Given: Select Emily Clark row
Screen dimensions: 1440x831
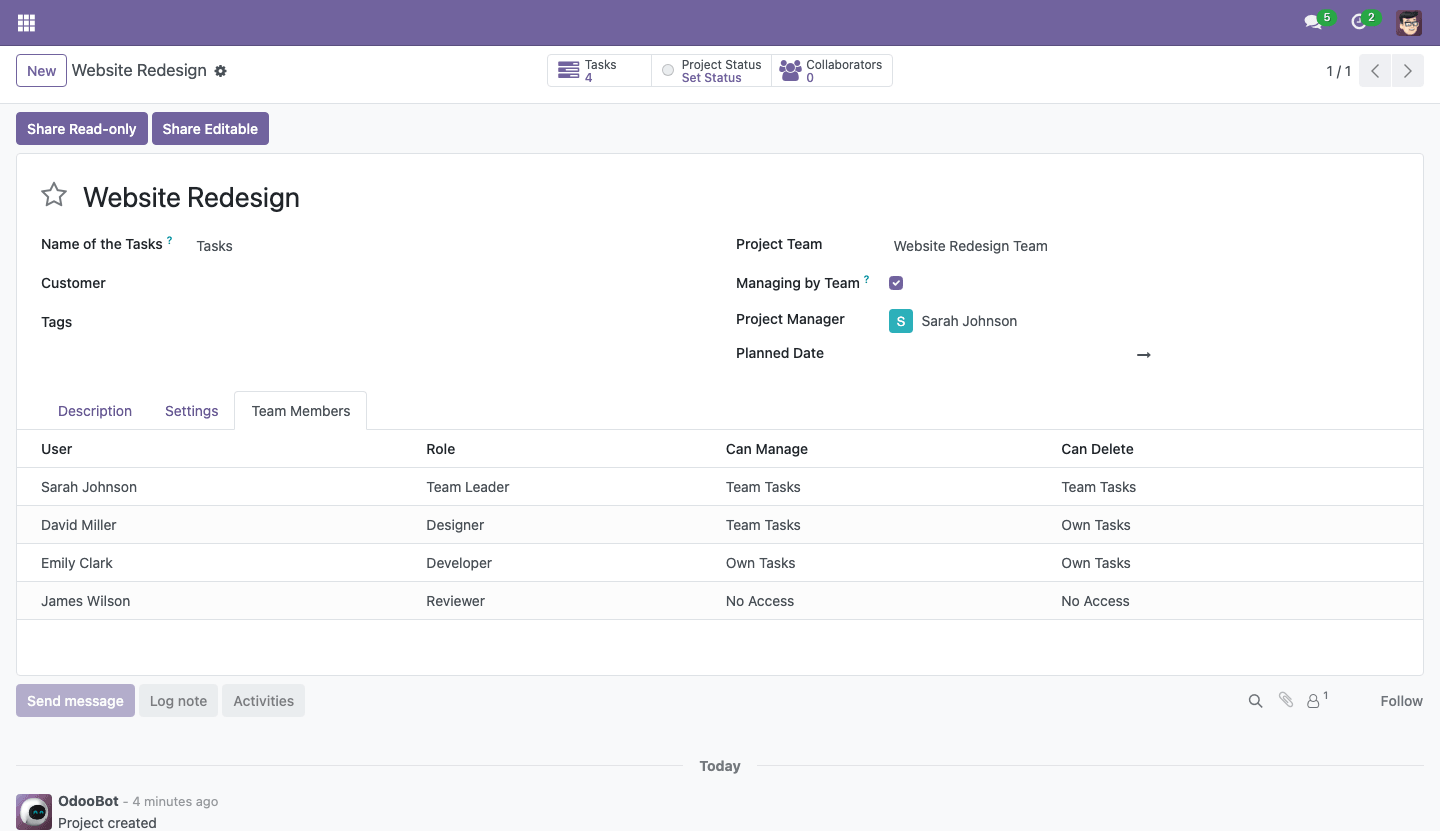Looking at the screenshot, I should (x=720, y=563).
